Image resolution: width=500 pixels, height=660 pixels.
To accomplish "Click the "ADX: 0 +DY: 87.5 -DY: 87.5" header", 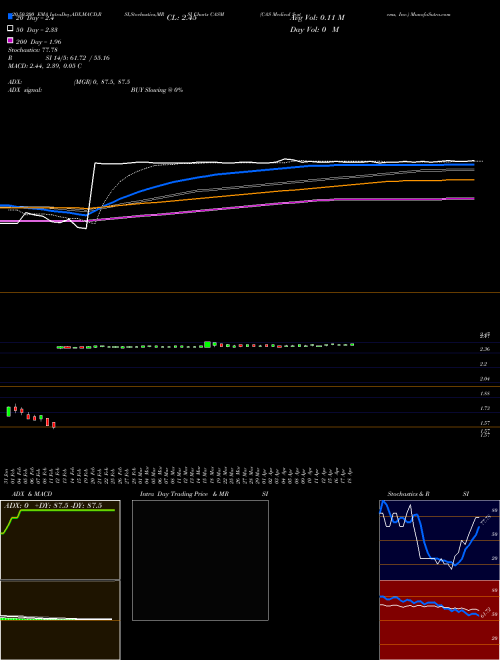I will [53, 506].
